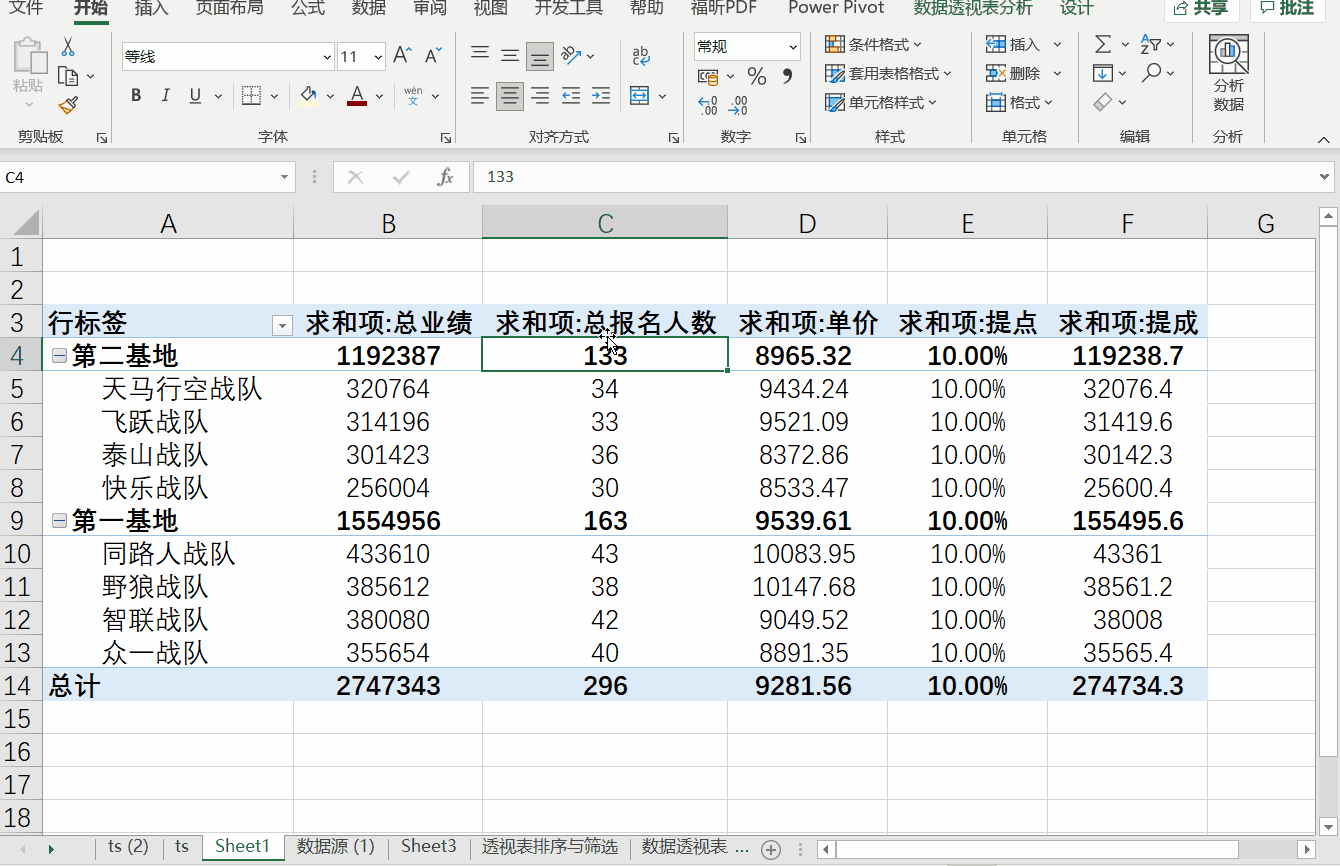Switch to the 数据源 (1) sheet tab
This screenshot has width=1340, height=866.
(x=335, y=846)
